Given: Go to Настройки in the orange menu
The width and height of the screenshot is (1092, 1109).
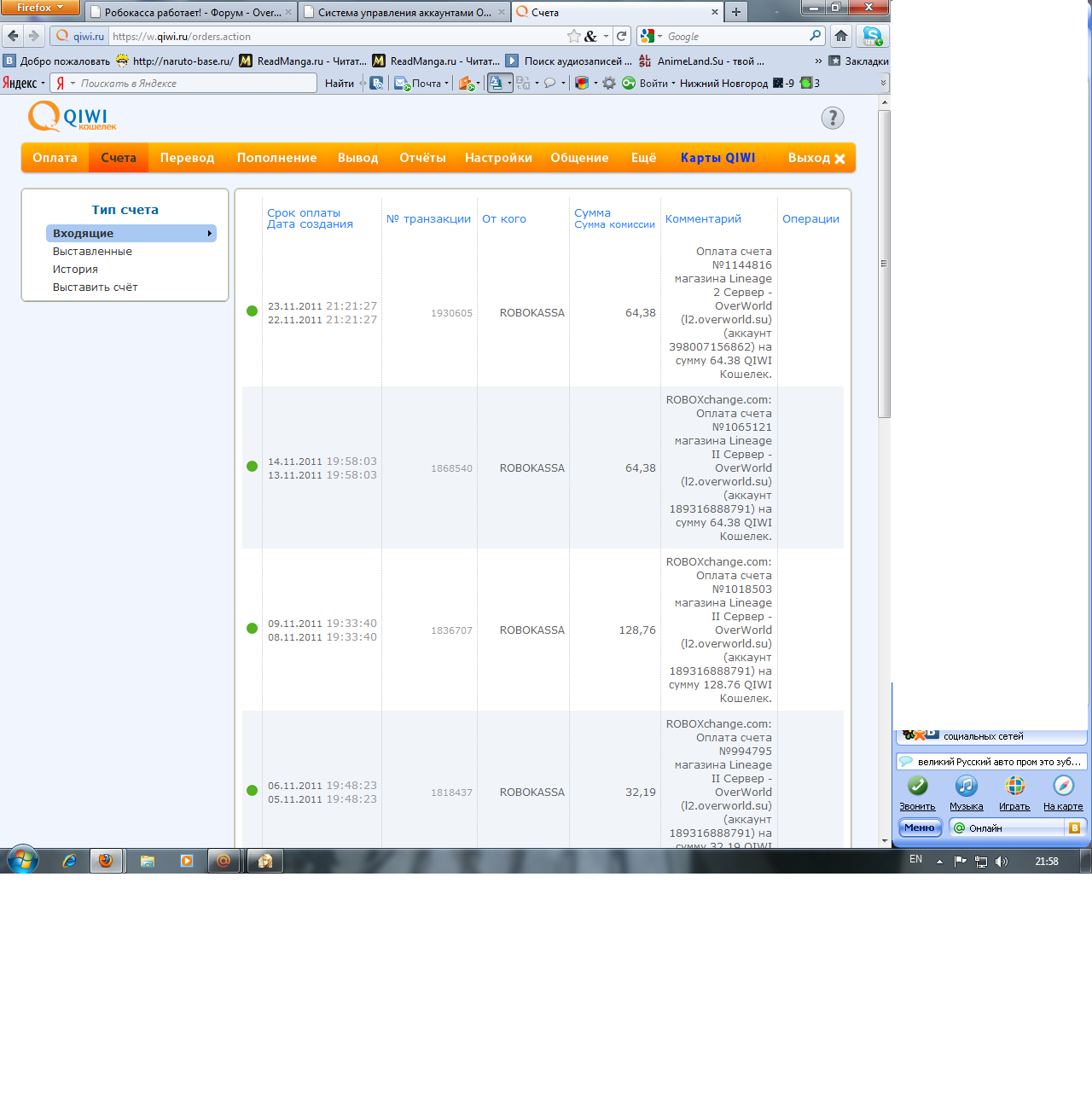Looking at the screenshot, I should coord(498,158).
